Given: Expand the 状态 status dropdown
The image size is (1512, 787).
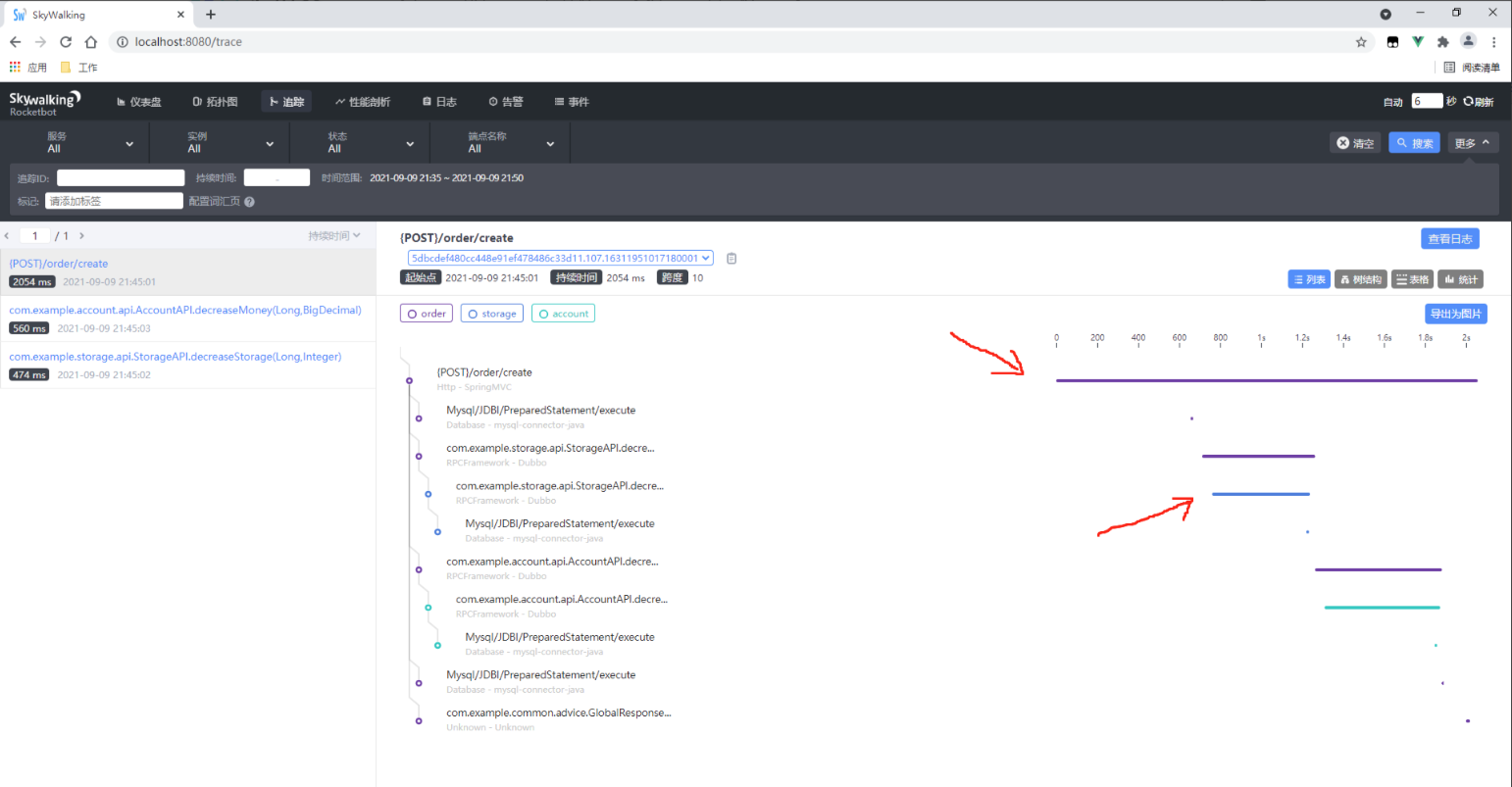Looking at the screenshot, I should [x=360, y=143].
